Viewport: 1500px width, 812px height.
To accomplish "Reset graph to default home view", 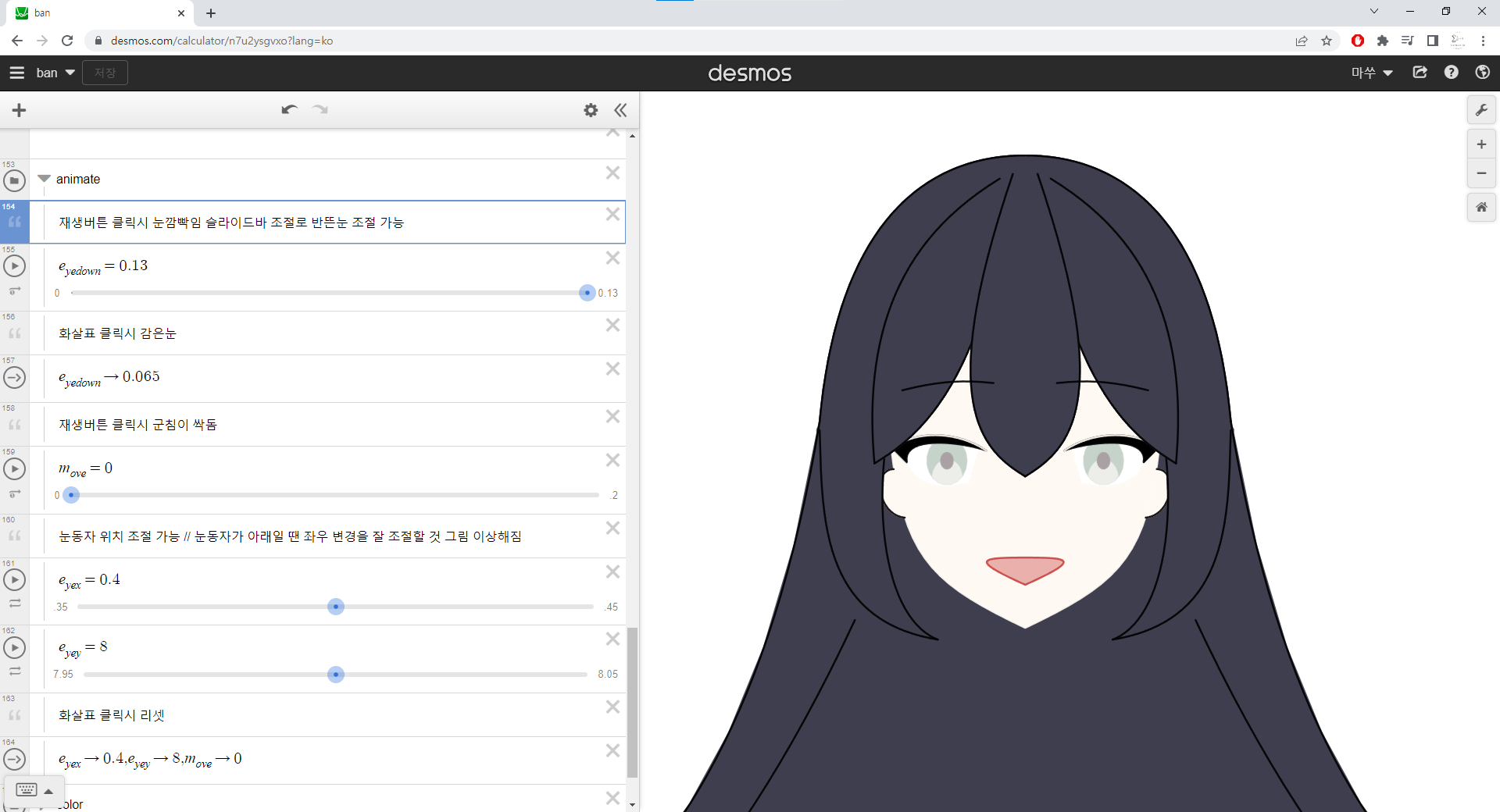I will pyautogui.click(x=1480, y=207).
